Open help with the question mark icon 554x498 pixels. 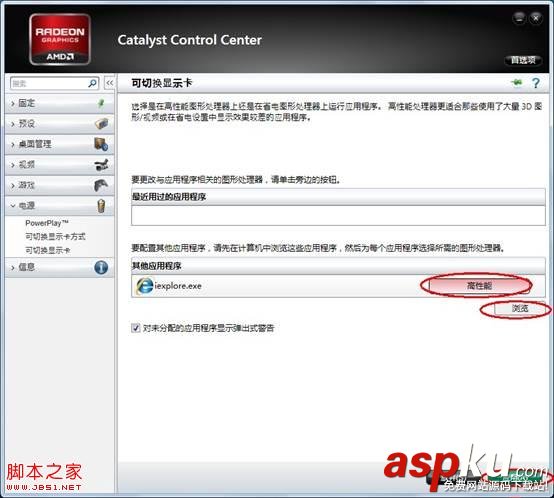(536, 83)
